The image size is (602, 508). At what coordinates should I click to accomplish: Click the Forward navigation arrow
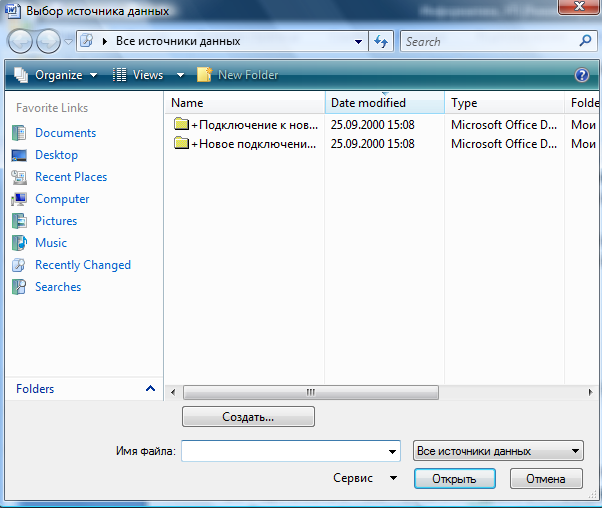pyautogui.click(x=48, y=41)
